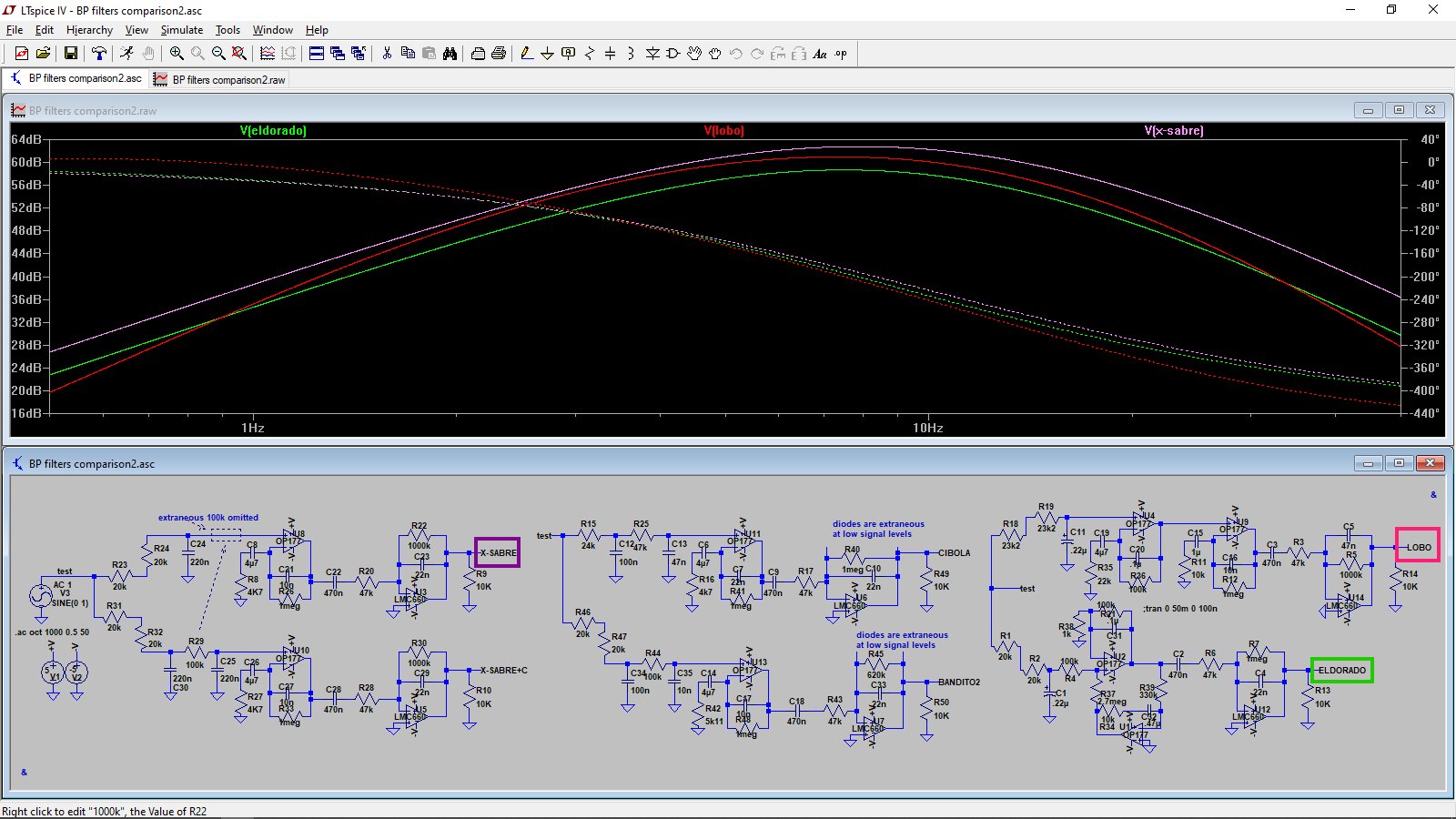This screenshot has height=819, width=1456.
Task: Click the V(lobo) trace label
Action: tap(723, 131)
